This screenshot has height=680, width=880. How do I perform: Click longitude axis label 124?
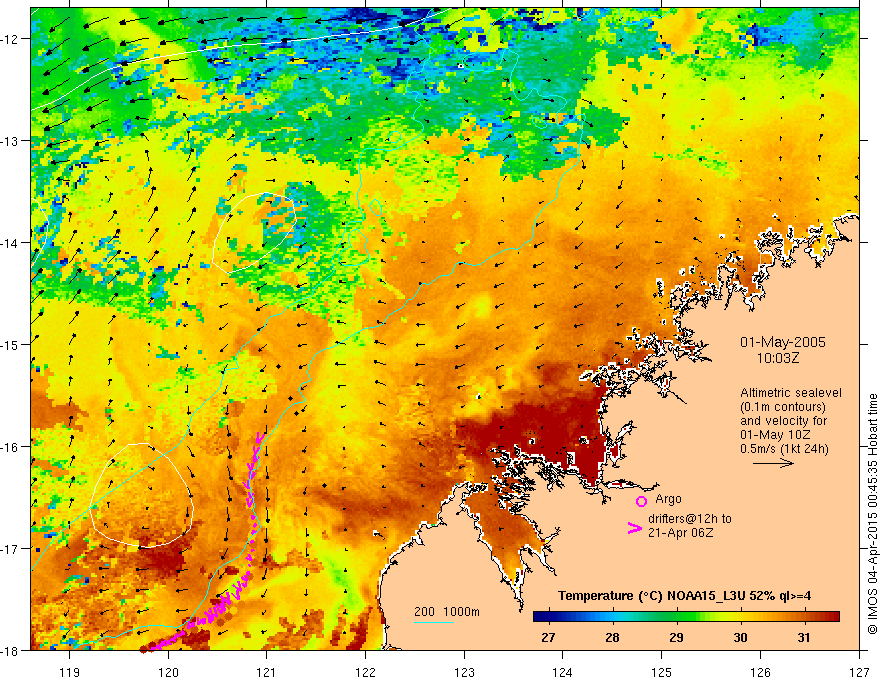pyautogui.click(x=563, y=672)
